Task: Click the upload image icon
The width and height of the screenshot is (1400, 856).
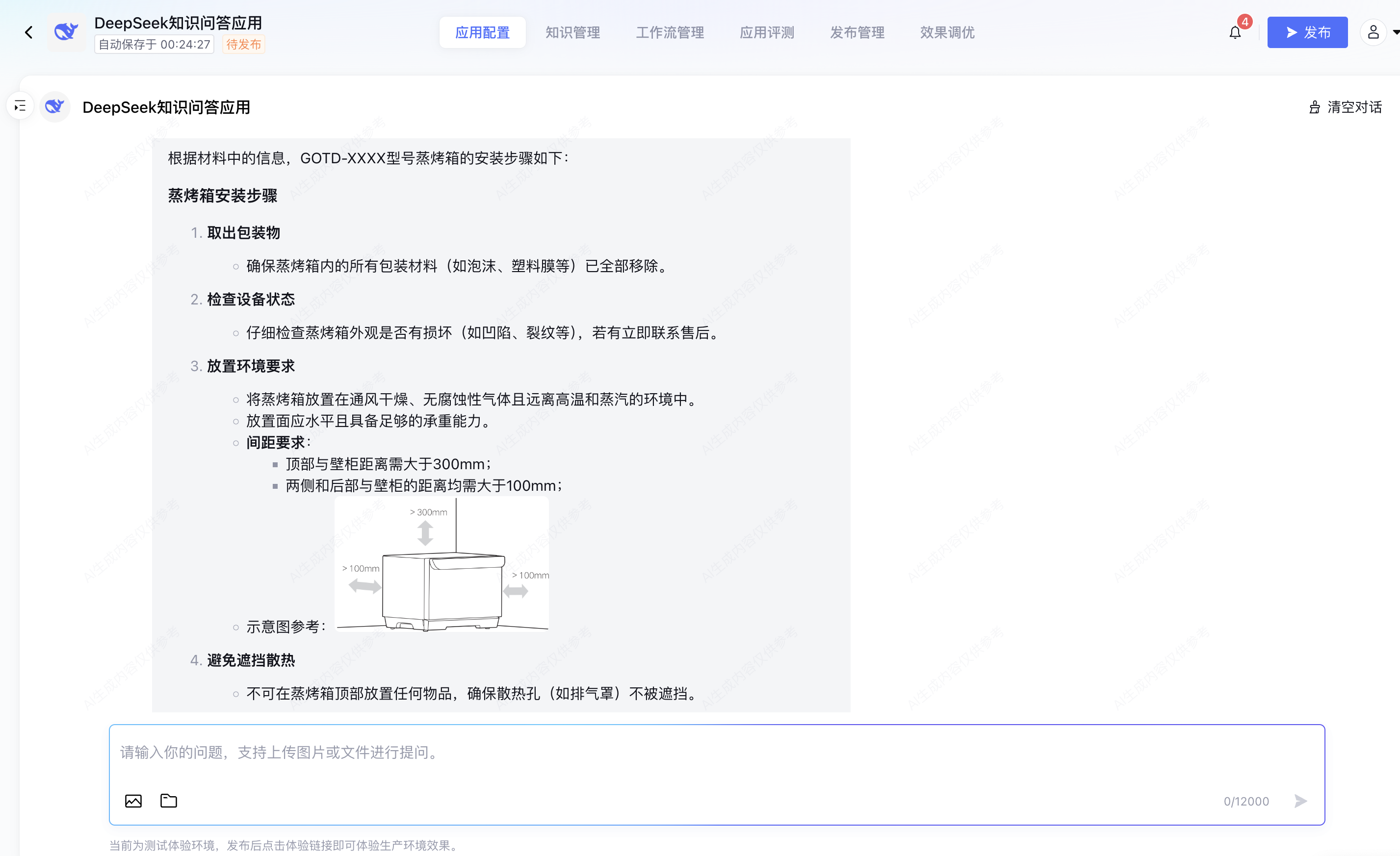Action: point(133,801)
